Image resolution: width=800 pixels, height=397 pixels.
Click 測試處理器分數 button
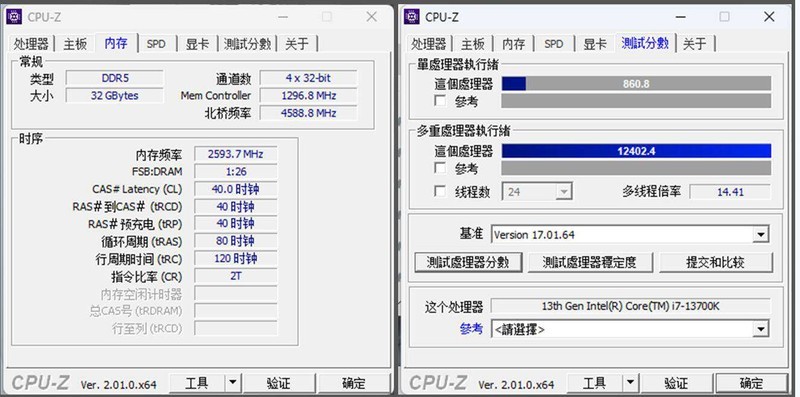pos(468,262)
